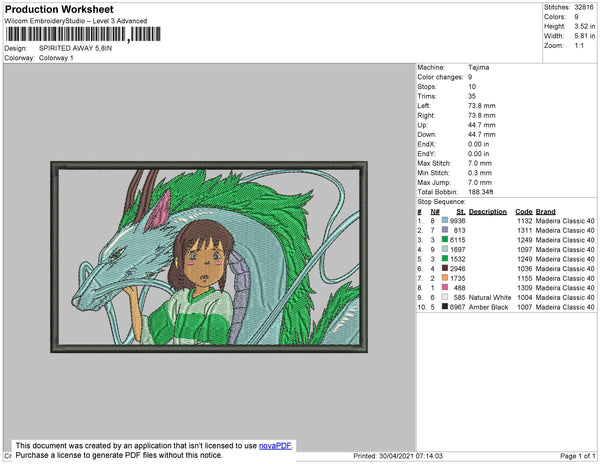Screen dimensions: 600x464
Task: Click the black swatch for stop 10
Action: click(445, 306)
